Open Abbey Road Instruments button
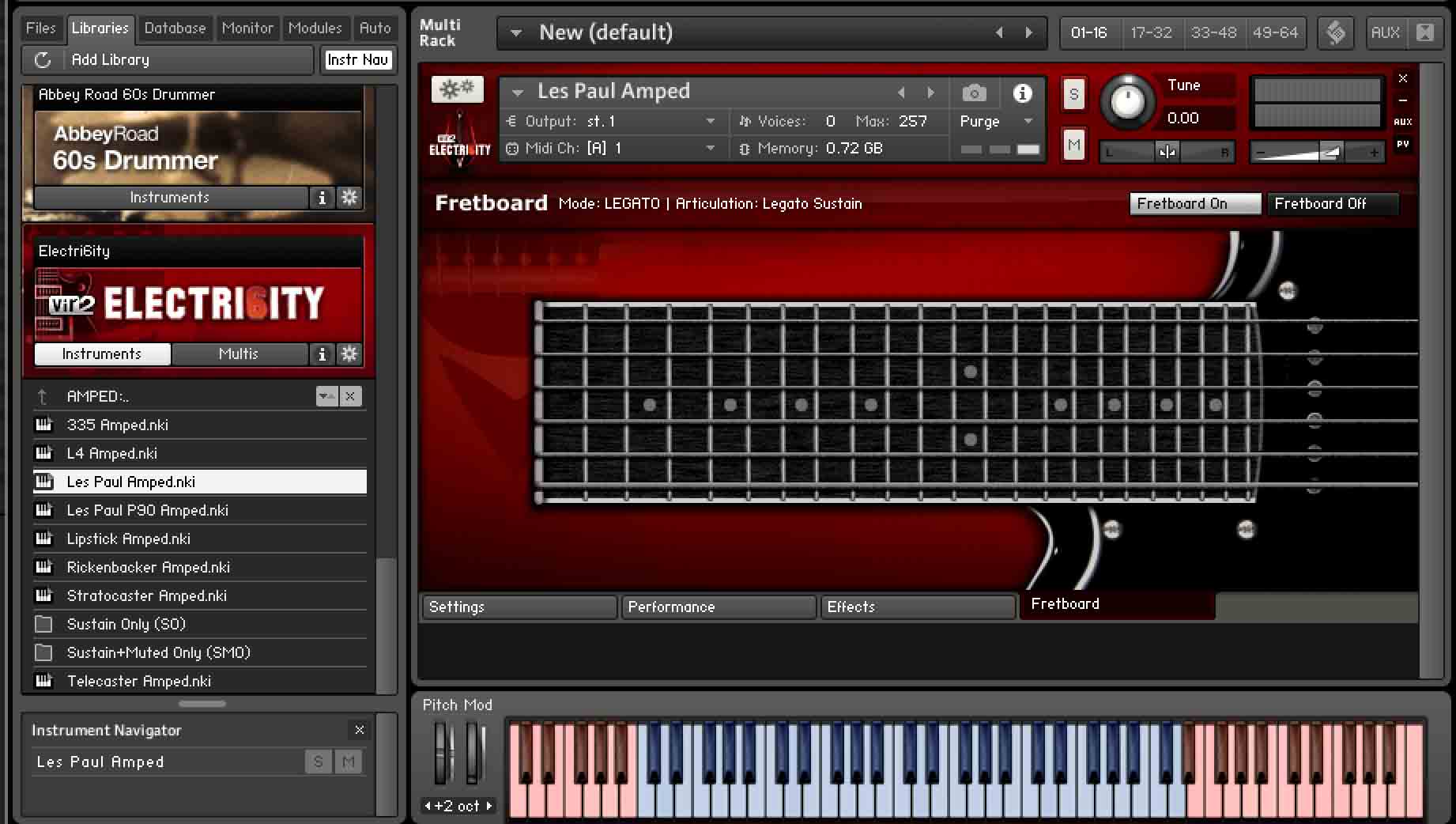Viewport: 1456px width, 824px height. 170,198
